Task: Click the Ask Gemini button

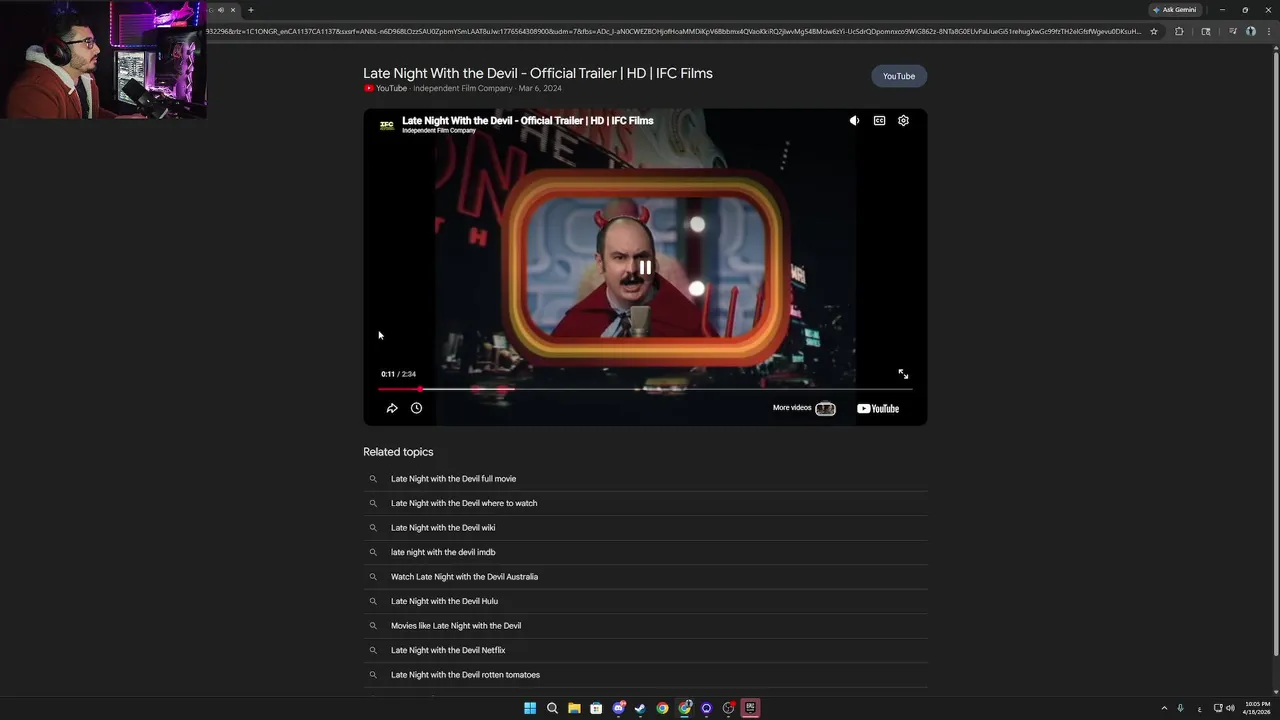Action: [1175, 10]
